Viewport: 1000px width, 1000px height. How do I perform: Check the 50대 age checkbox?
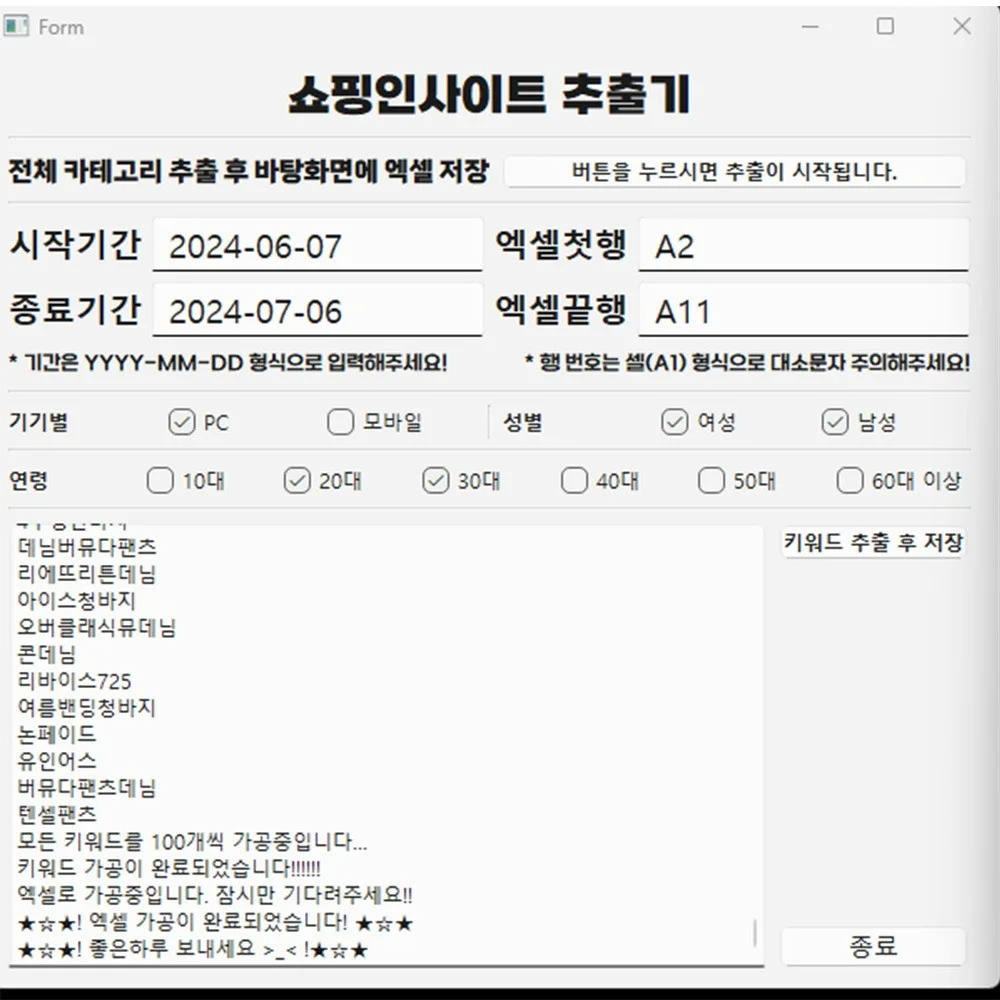pyautogui.click(x=711, y=481)
